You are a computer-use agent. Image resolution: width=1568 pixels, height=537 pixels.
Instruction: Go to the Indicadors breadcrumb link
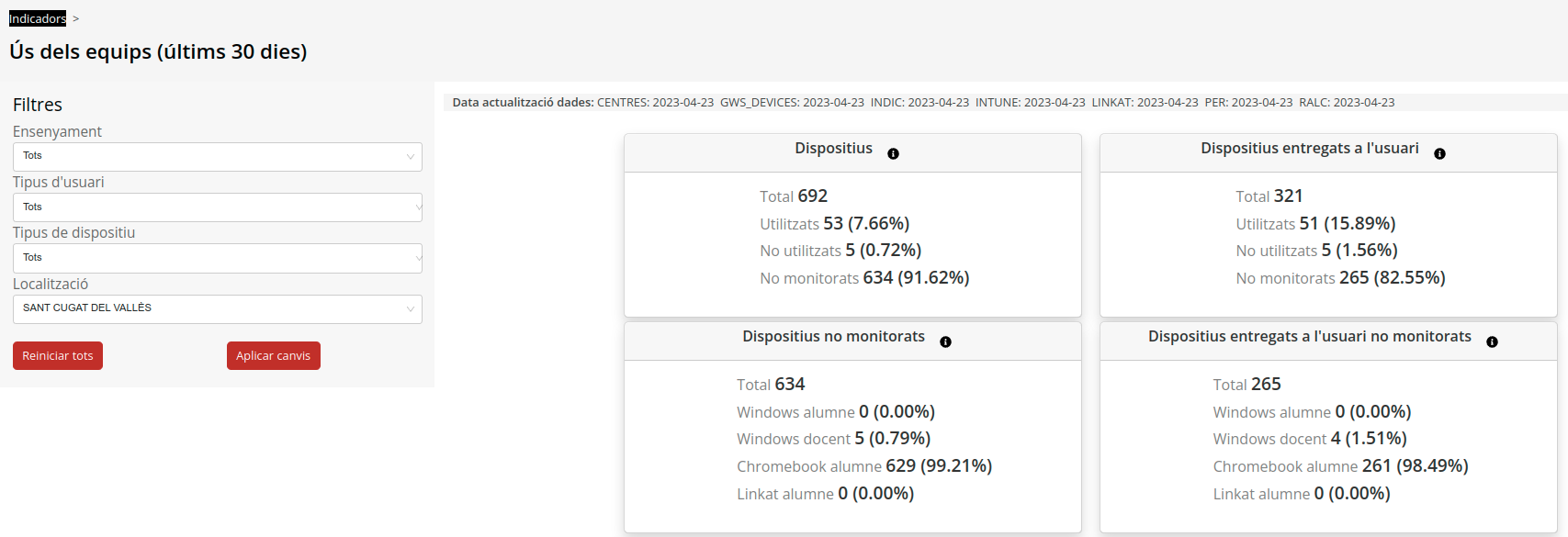tap(38, 18)
